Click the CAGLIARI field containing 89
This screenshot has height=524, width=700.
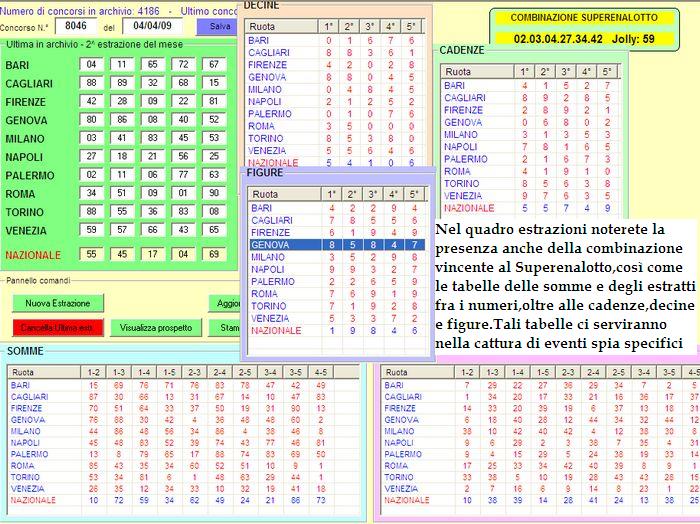pyautogui.click(x=122, y=83)
